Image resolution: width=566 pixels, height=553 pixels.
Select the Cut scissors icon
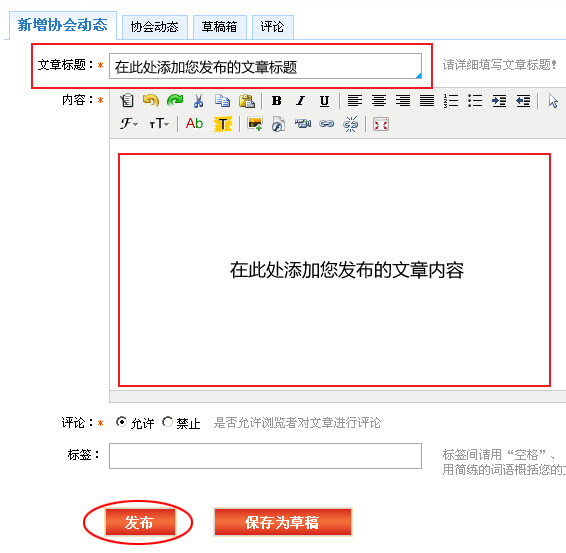pos(199,101)
